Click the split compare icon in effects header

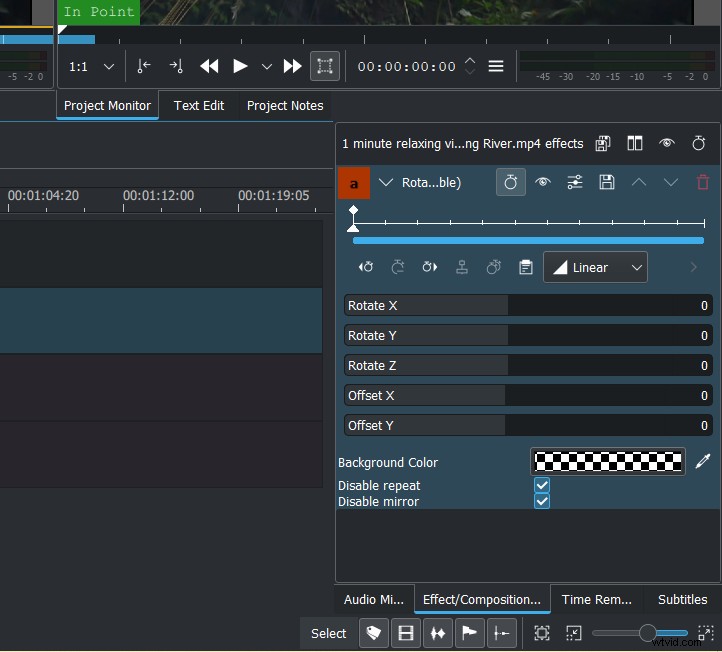pyautogui.click(x=635, y=143)
